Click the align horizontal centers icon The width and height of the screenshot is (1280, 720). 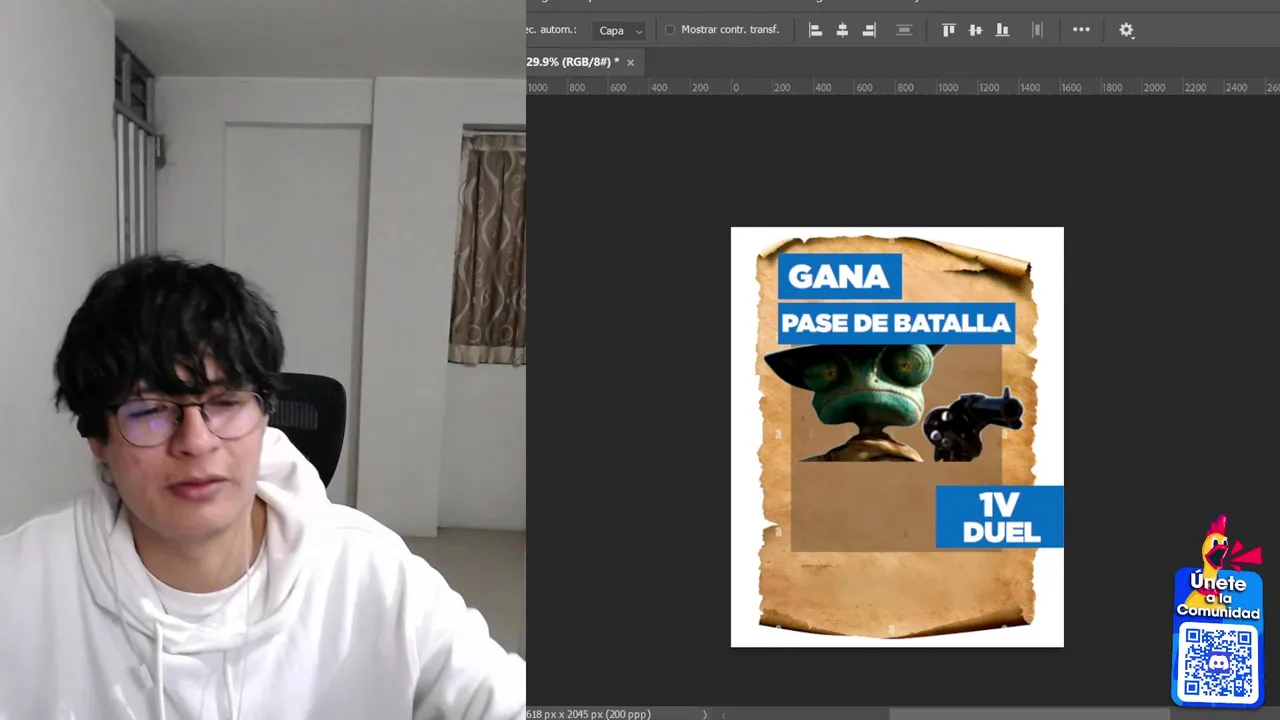(842, 30)
